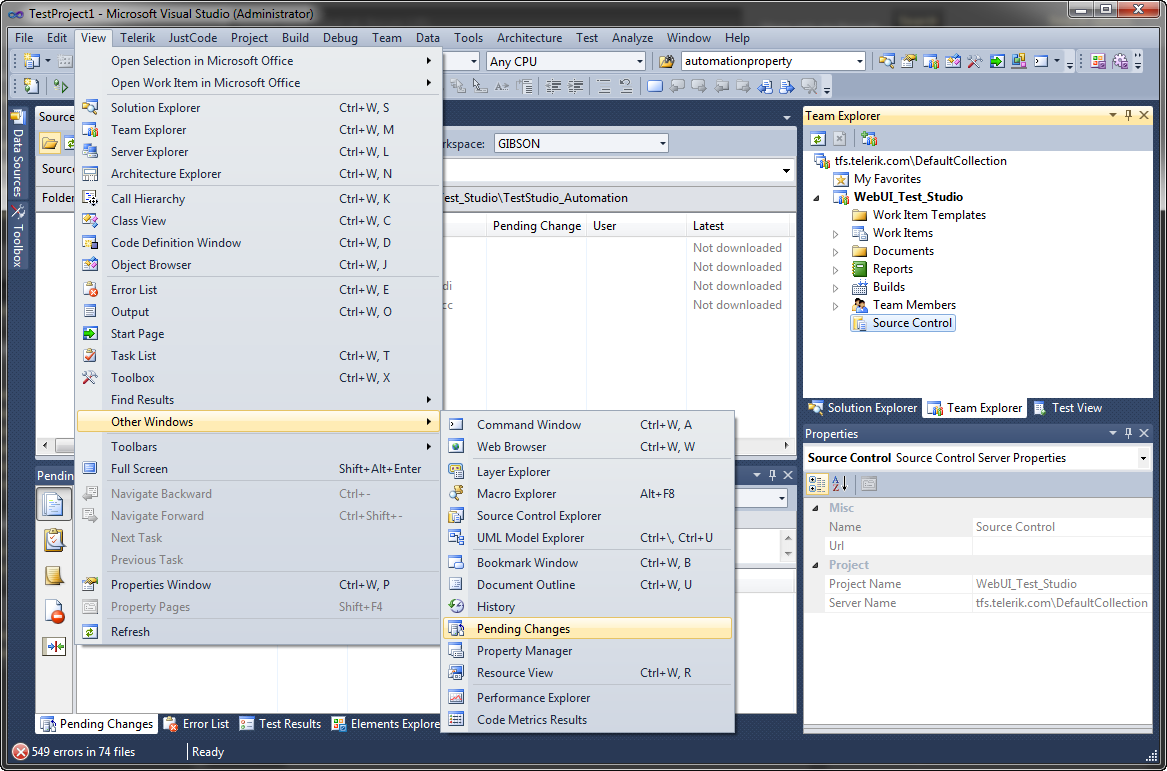Viewport: 1167px width, 771px height.
Task: Expand the Documents node in Team Explorer
Action: pos(836,252)
